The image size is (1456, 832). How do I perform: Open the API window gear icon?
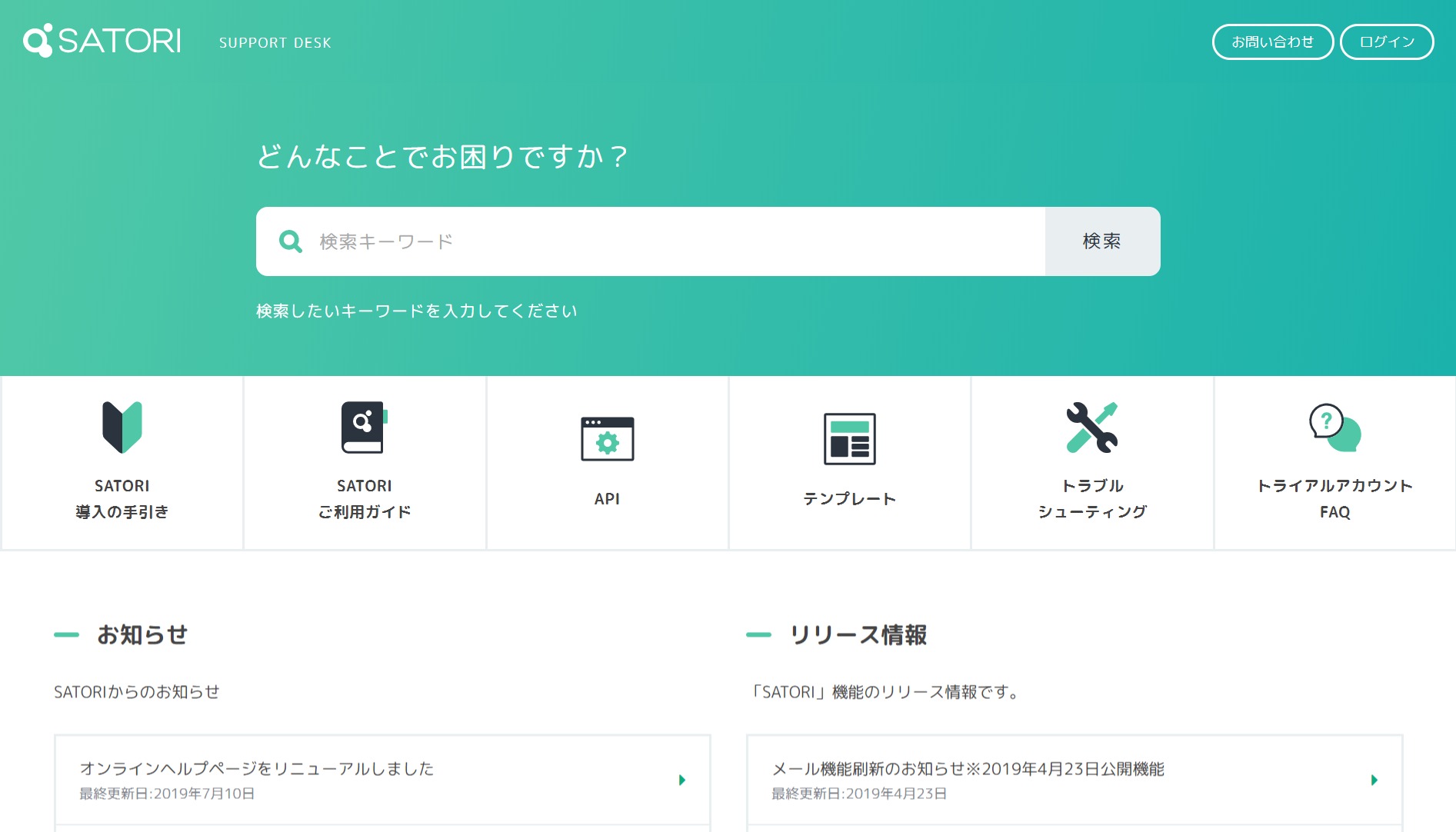pyautogui.click(x=608, y=439)
